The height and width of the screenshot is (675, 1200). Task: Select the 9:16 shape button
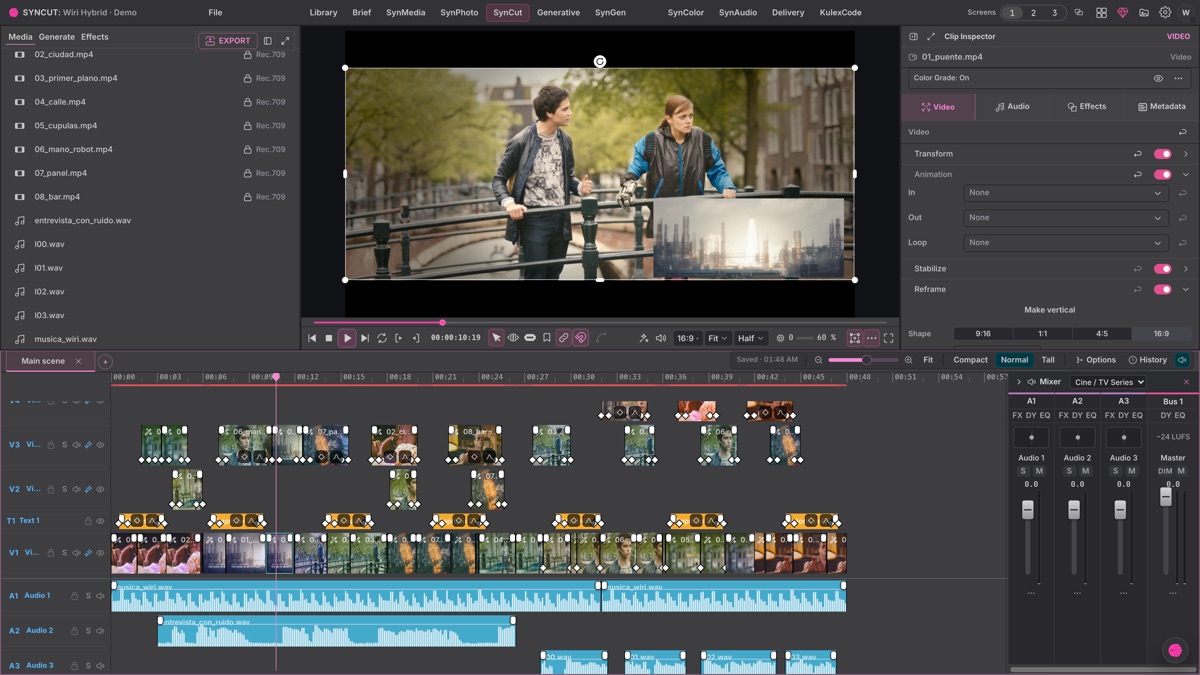tap(983, 334)
